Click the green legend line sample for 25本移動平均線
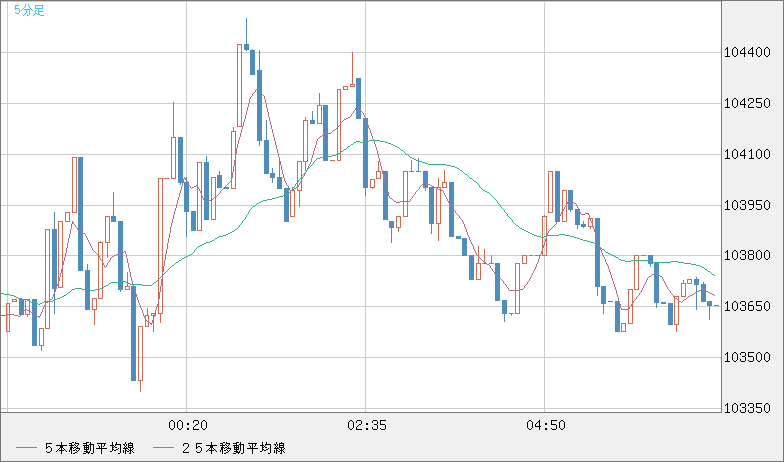The image size is (784, 462). (163, 448)
